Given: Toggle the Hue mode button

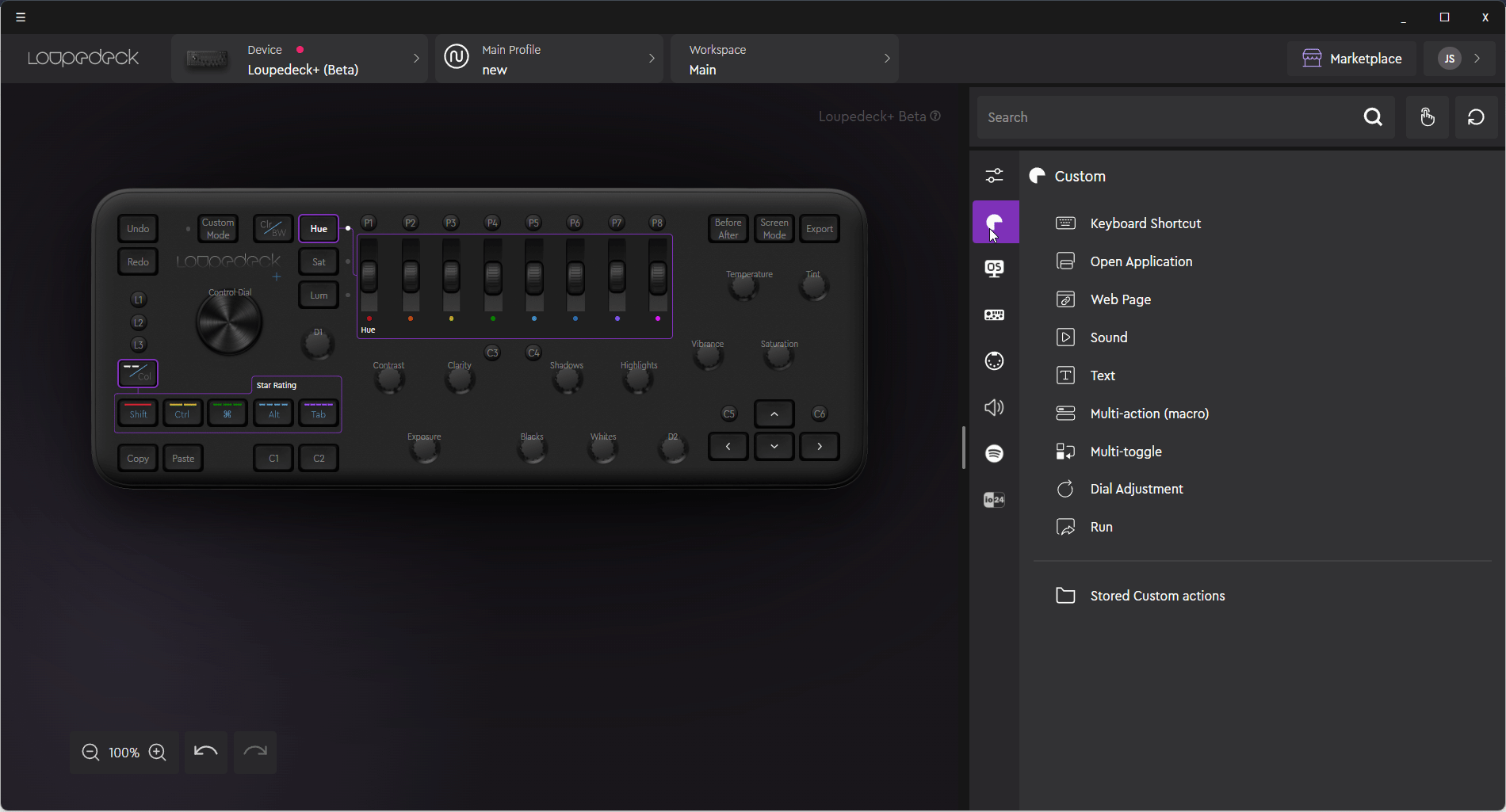Looking at the screenshot, I should coord(319,229).
